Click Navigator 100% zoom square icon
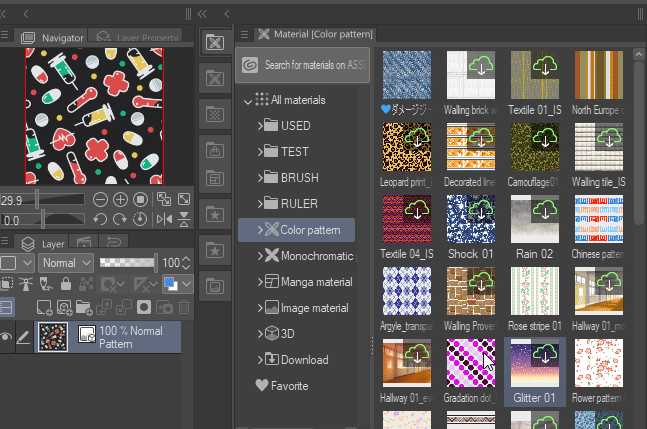Viewport: 647px width, 429px height. pos(140,200)
